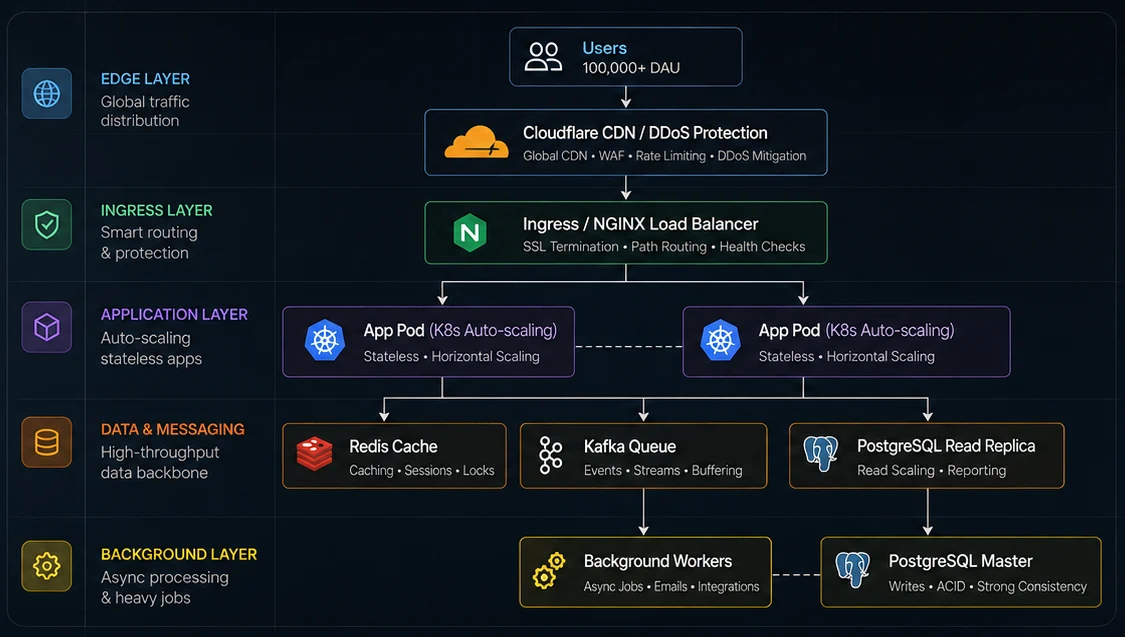Screen dimensions: 1125x637
Task: Click the Kafka logo icon
Action: [550, 455]
